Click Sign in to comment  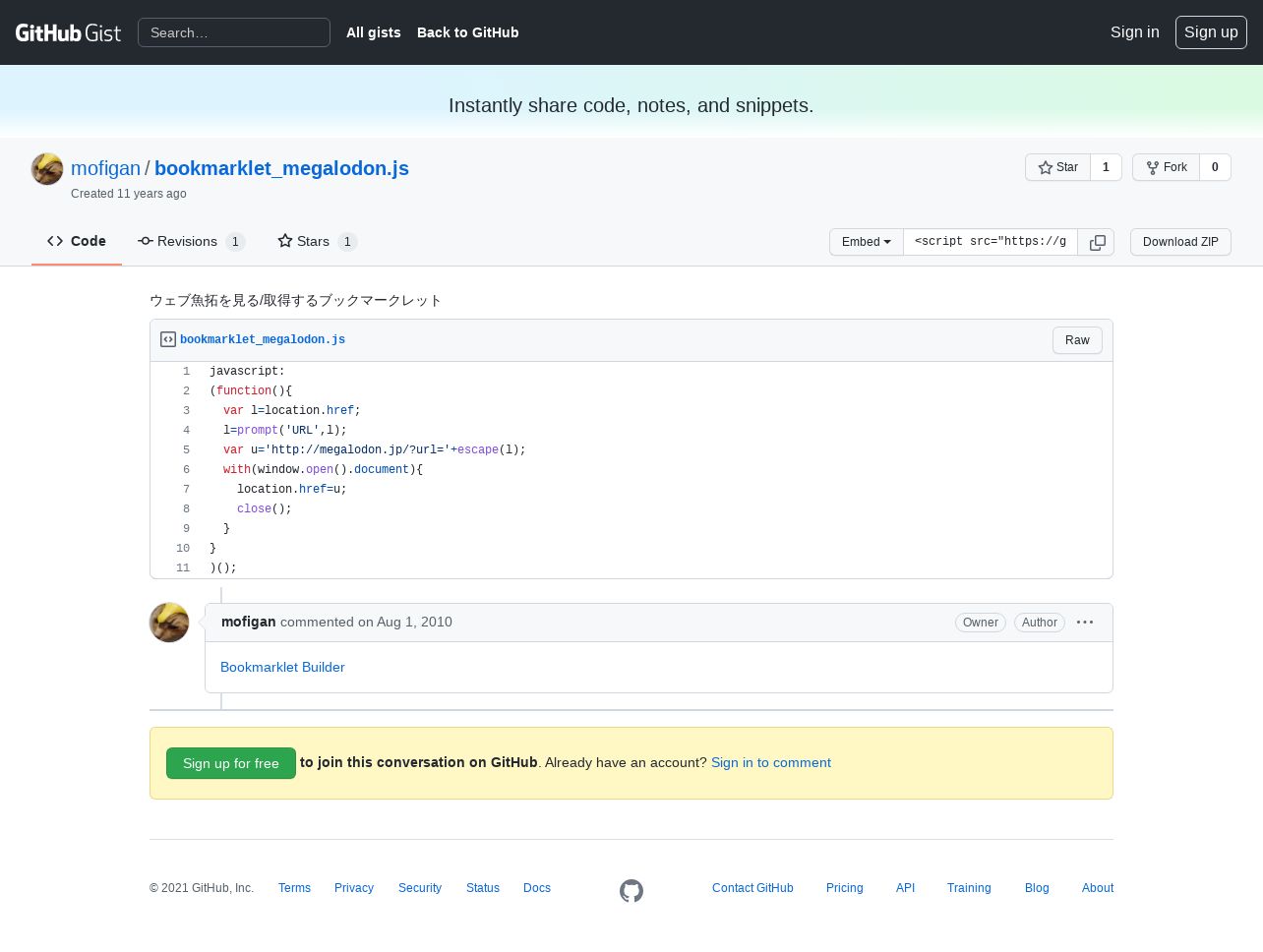tap(771, 762)
